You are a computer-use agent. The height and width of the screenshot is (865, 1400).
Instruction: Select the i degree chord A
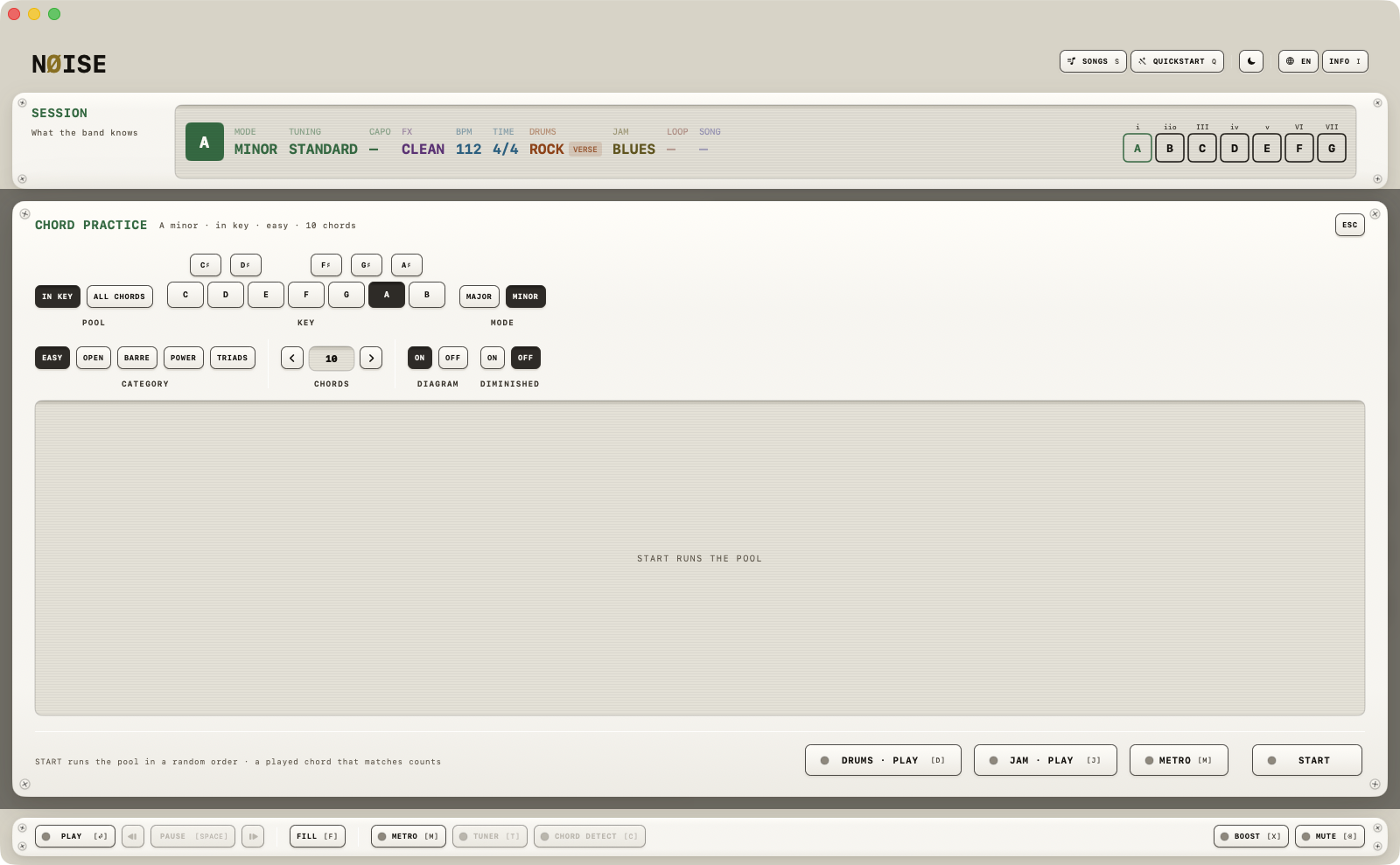click(x=1137, y=148)
